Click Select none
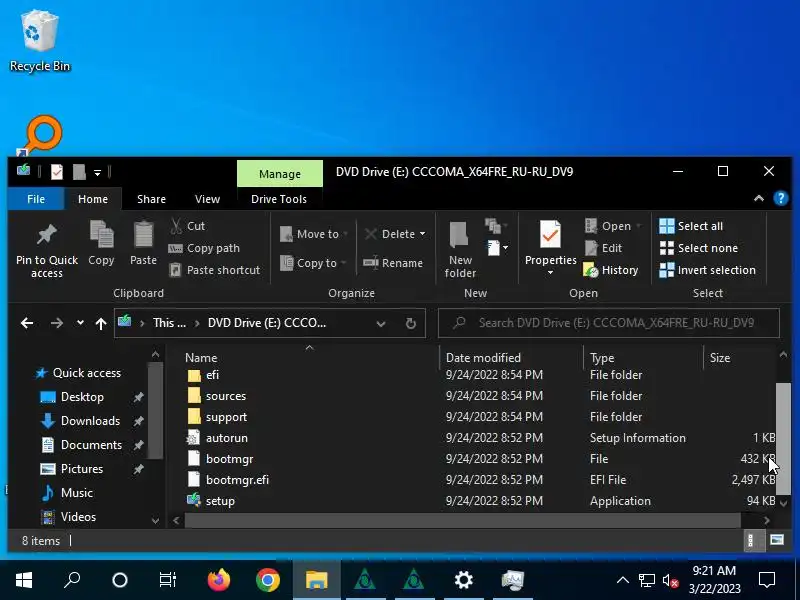The image size is (800, 600). (698, 248)
